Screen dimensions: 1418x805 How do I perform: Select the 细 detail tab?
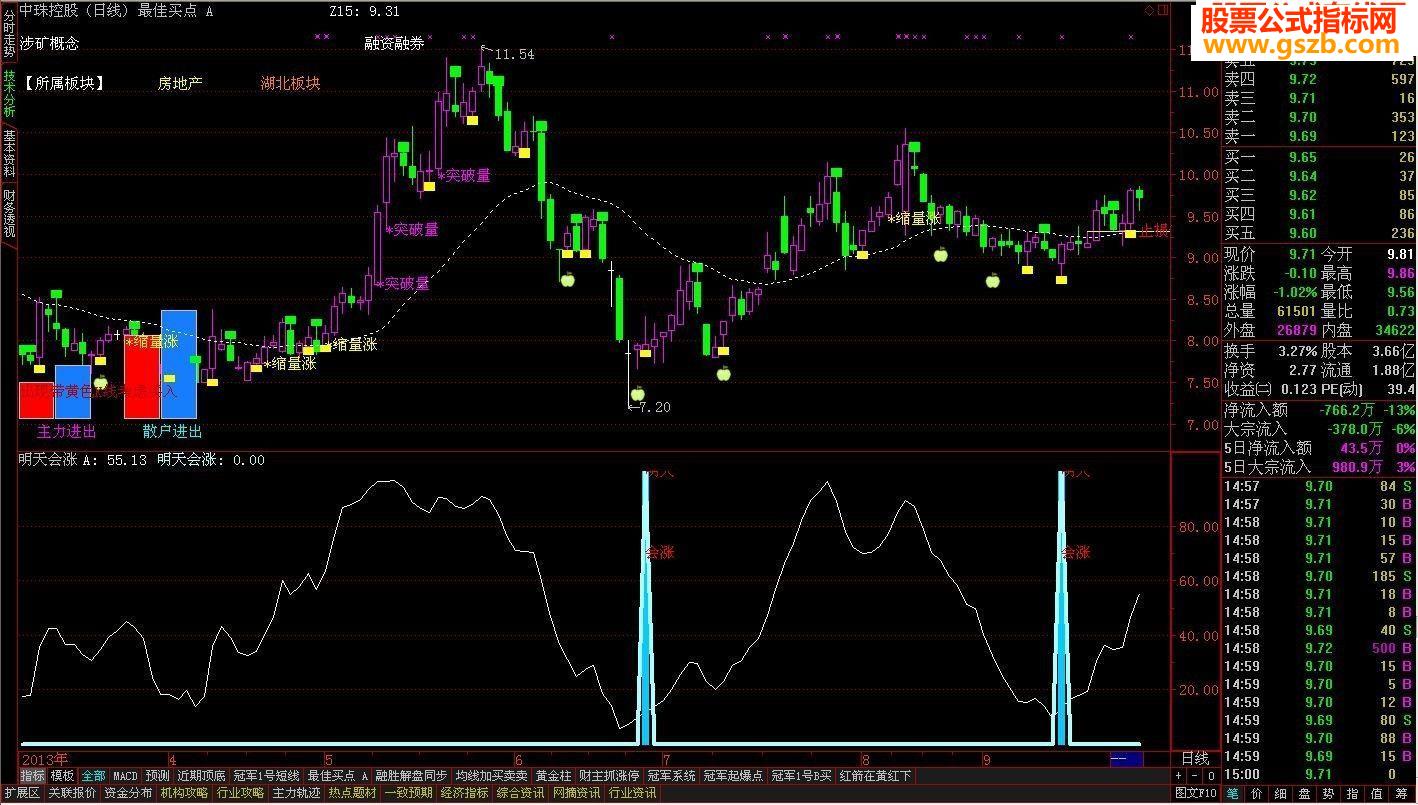coord(1281,794)
